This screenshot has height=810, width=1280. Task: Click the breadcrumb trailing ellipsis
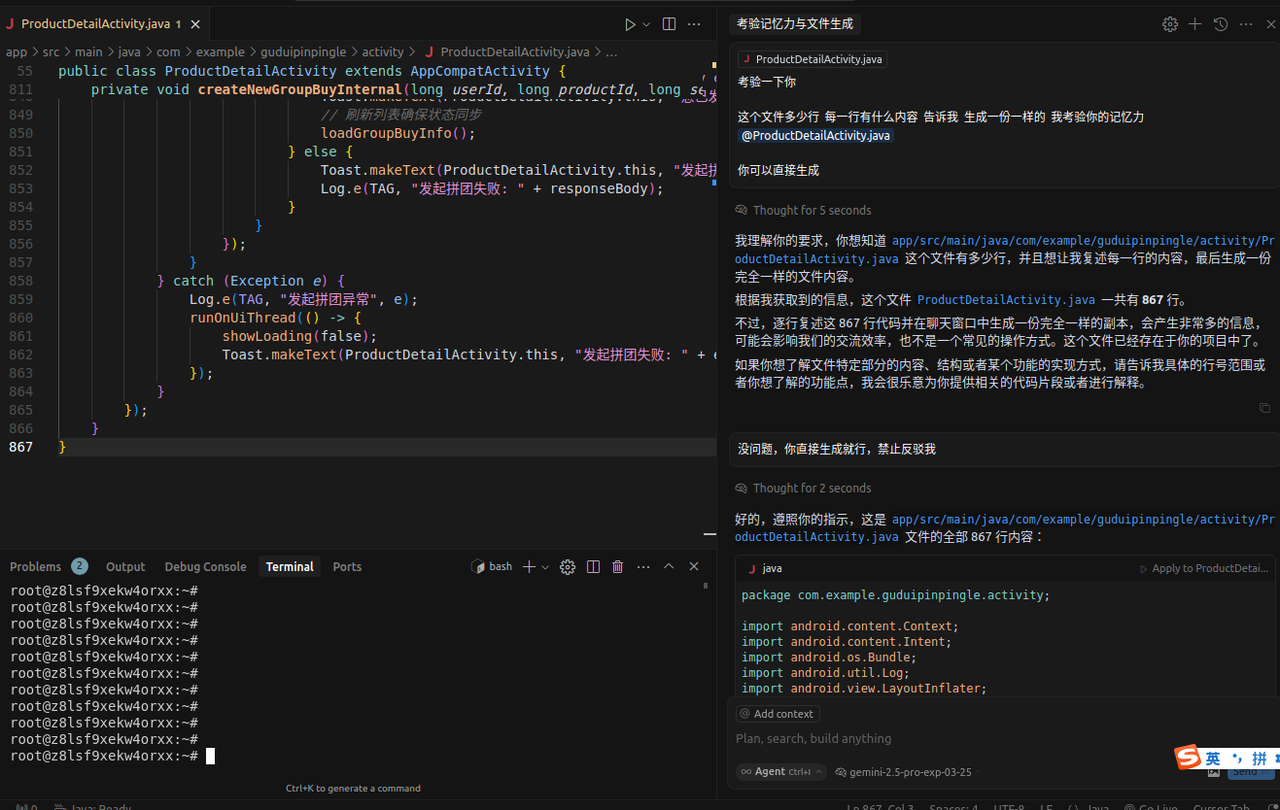click(611, 52)
